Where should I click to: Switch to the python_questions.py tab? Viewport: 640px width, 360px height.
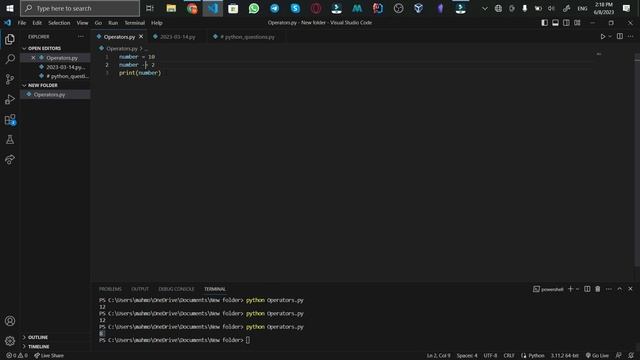click(247, 37)
